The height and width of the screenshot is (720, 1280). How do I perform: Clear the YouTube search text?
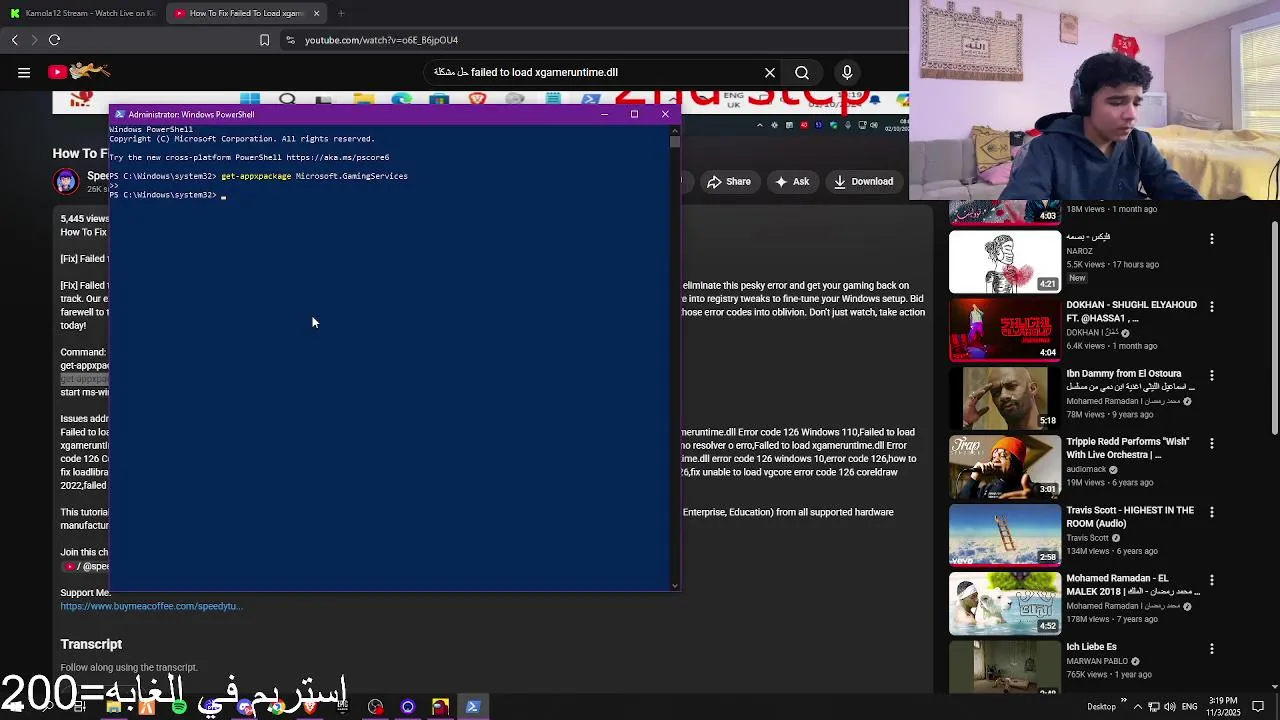pos(770,72)
